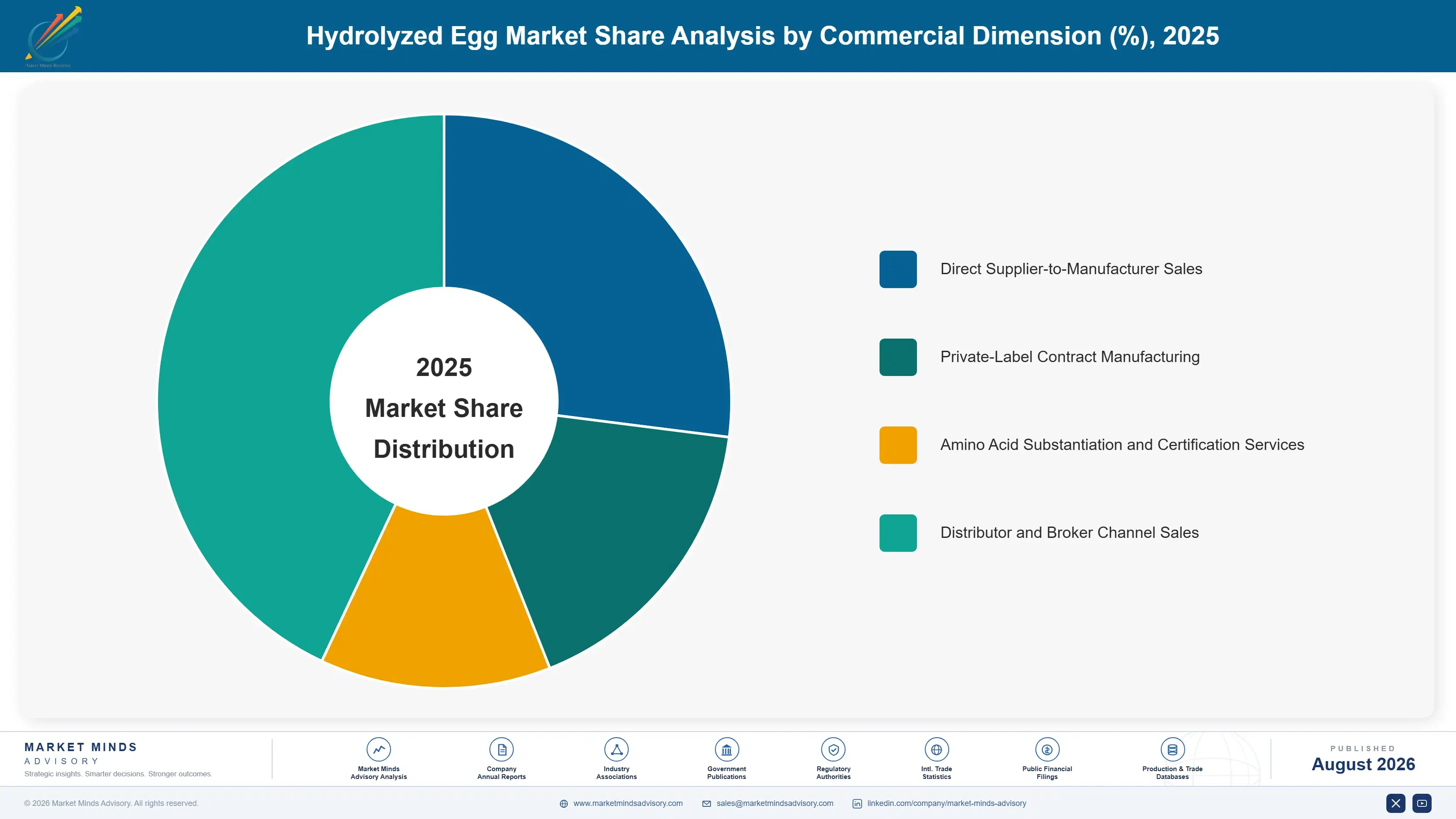Click the Private-Label Contract Manufacturing dark green swatch
Image resolution: width=1456 pixels, height=819 pixels.
point(897,357)
